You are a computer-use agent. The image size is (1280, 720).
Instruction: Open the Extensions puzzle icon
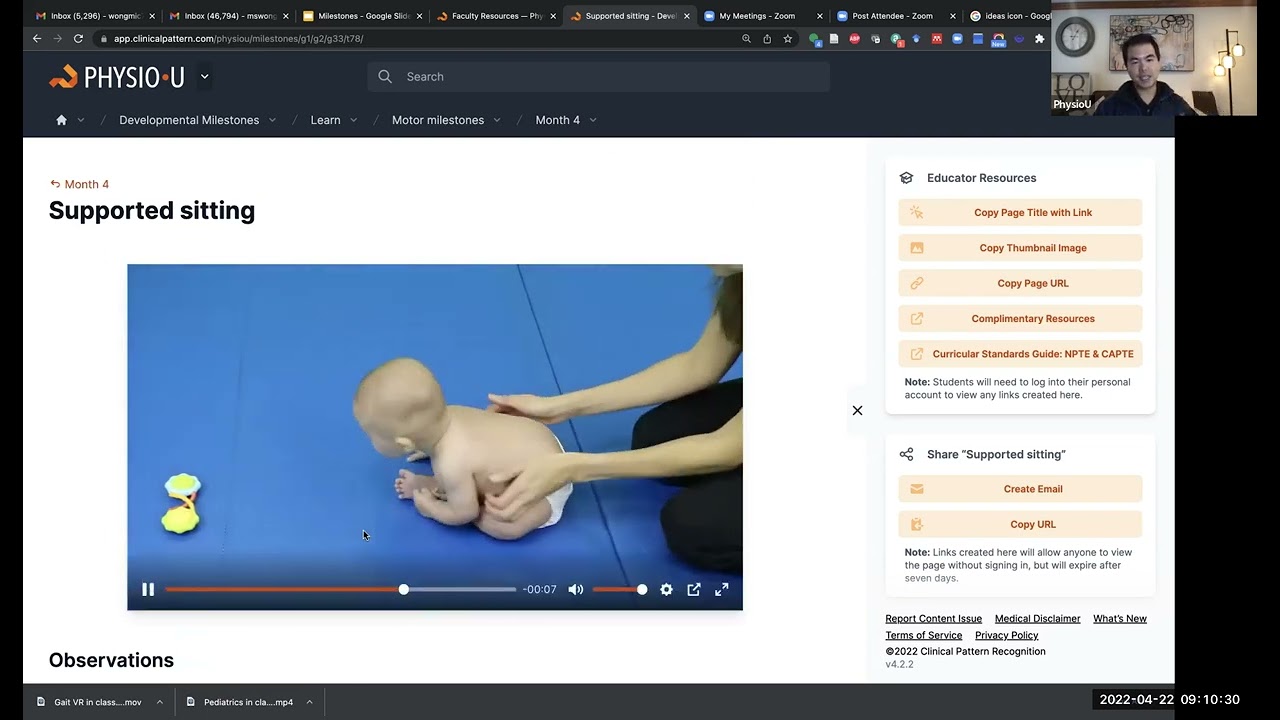pyautogui.click(x=1039, y=39)
